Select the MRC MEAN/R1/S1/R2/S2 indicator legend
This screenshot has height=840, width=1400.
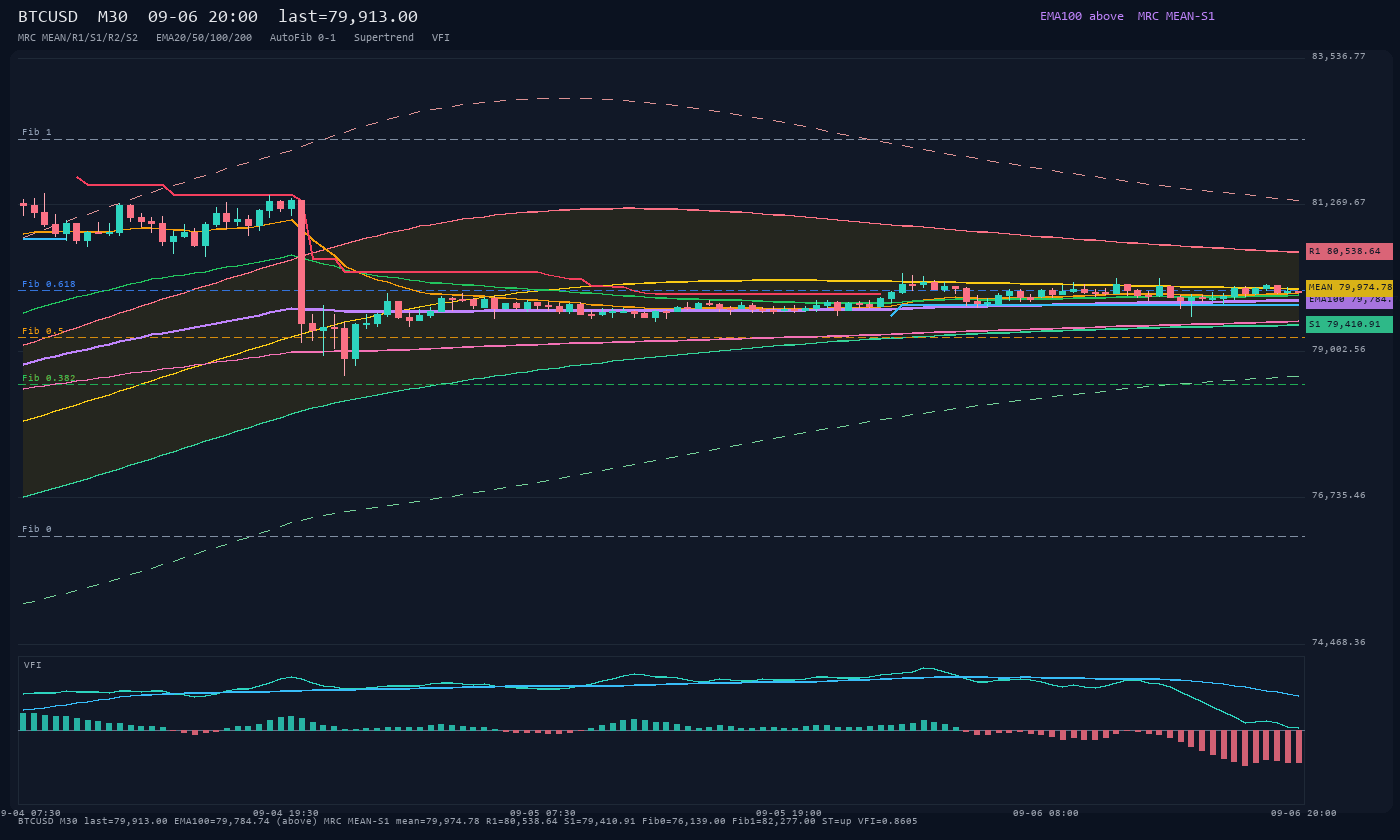coord(78,38)
